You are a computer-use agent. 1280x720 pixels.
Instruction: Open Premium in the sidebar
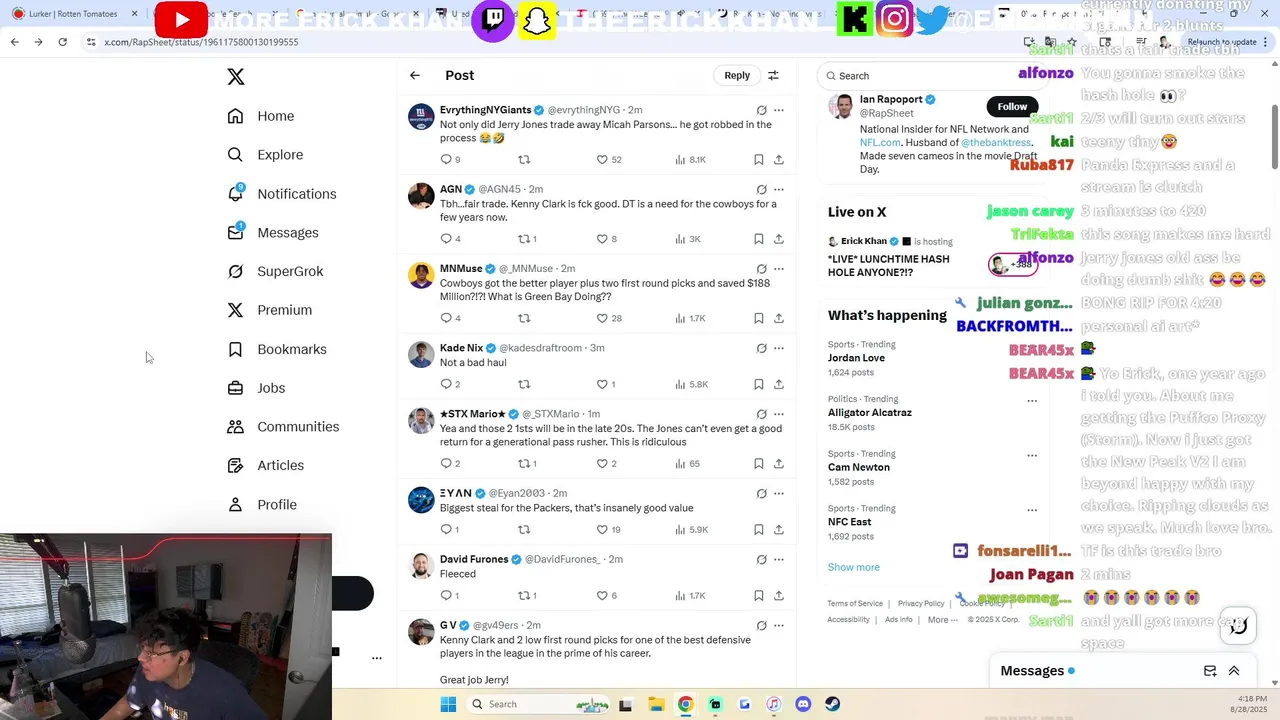[270, 310]
